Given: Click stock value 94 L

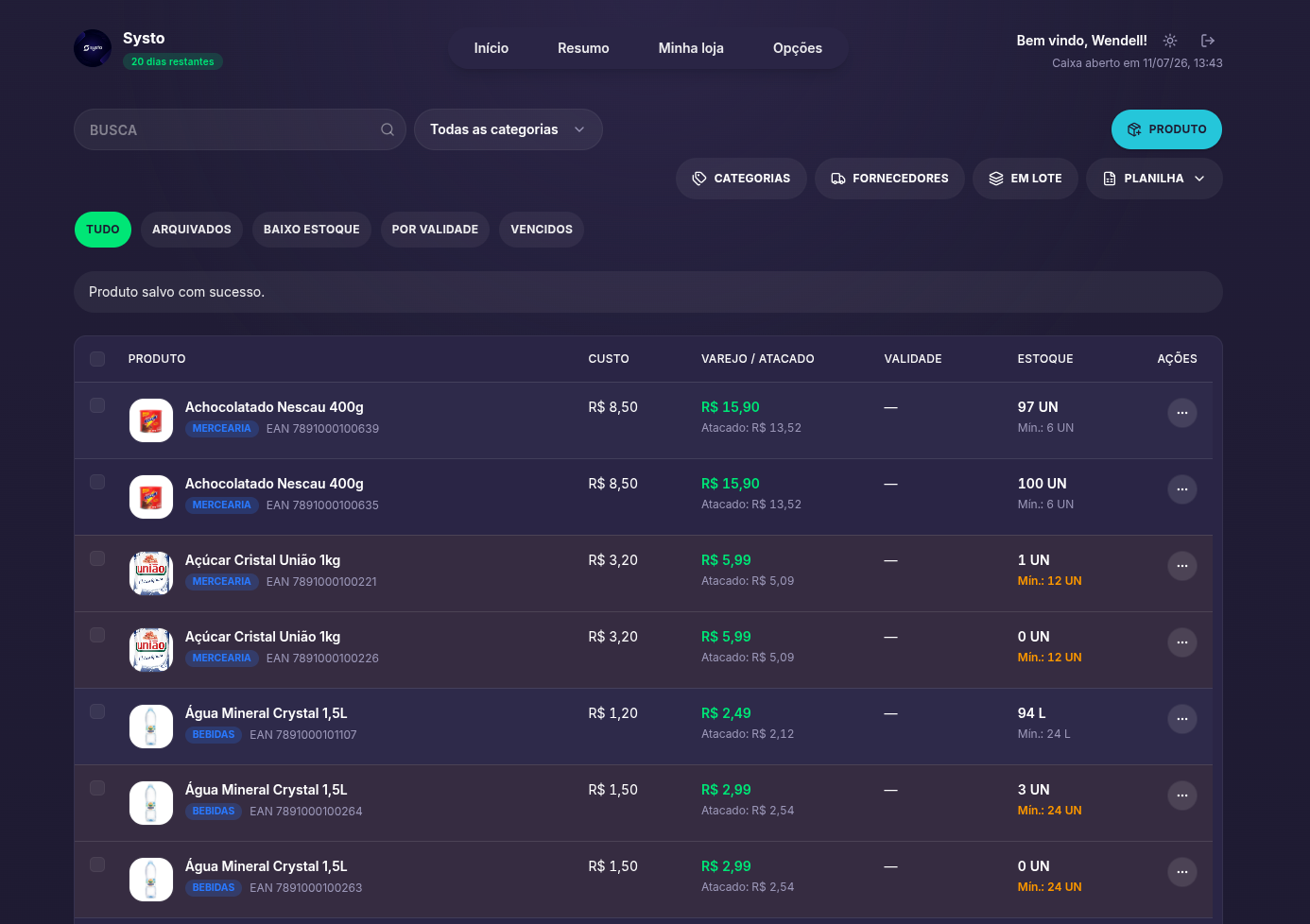Looking at the screenshot, I should [1032, 713].
